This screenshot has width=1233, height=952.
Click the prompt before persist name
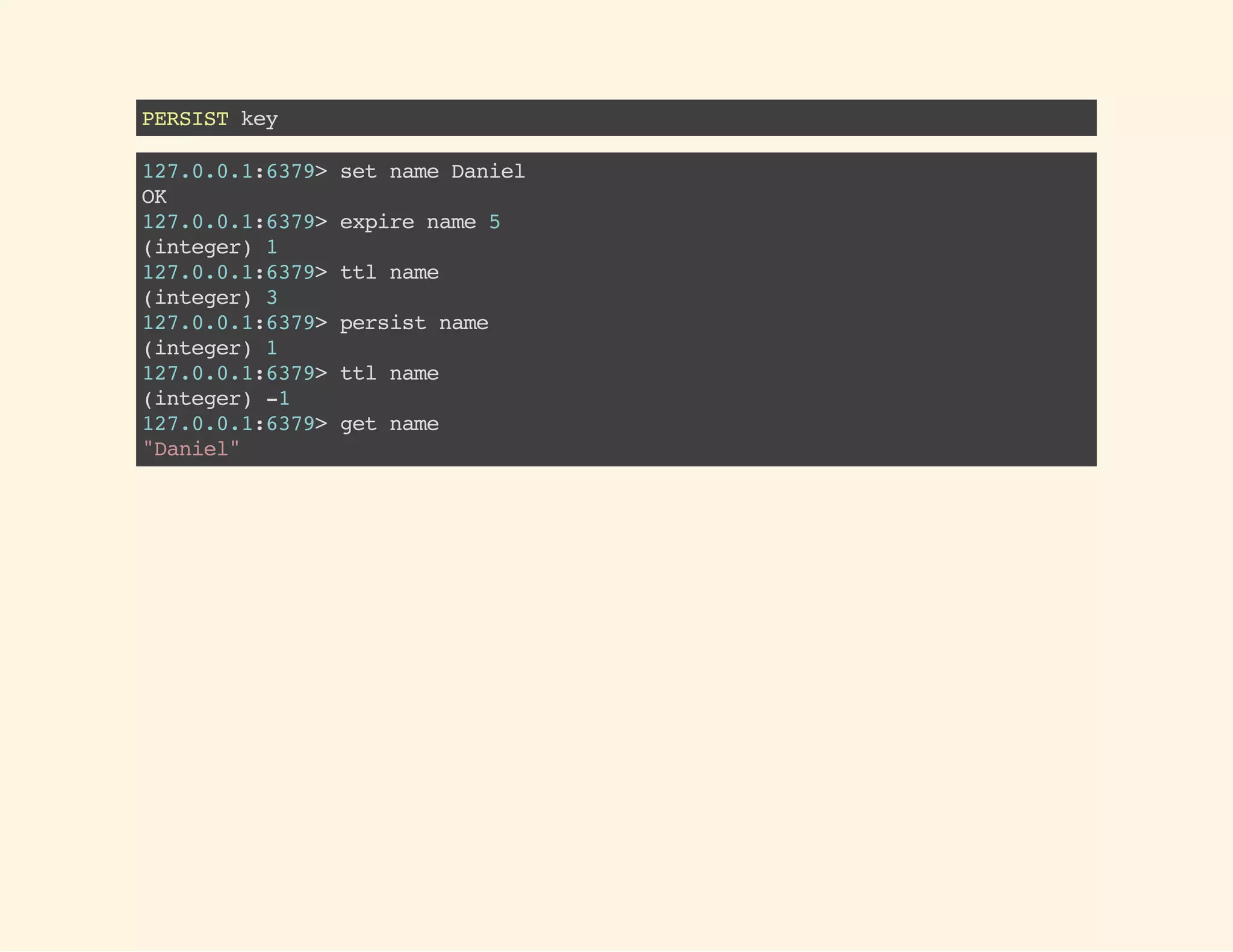click(234, 323)
